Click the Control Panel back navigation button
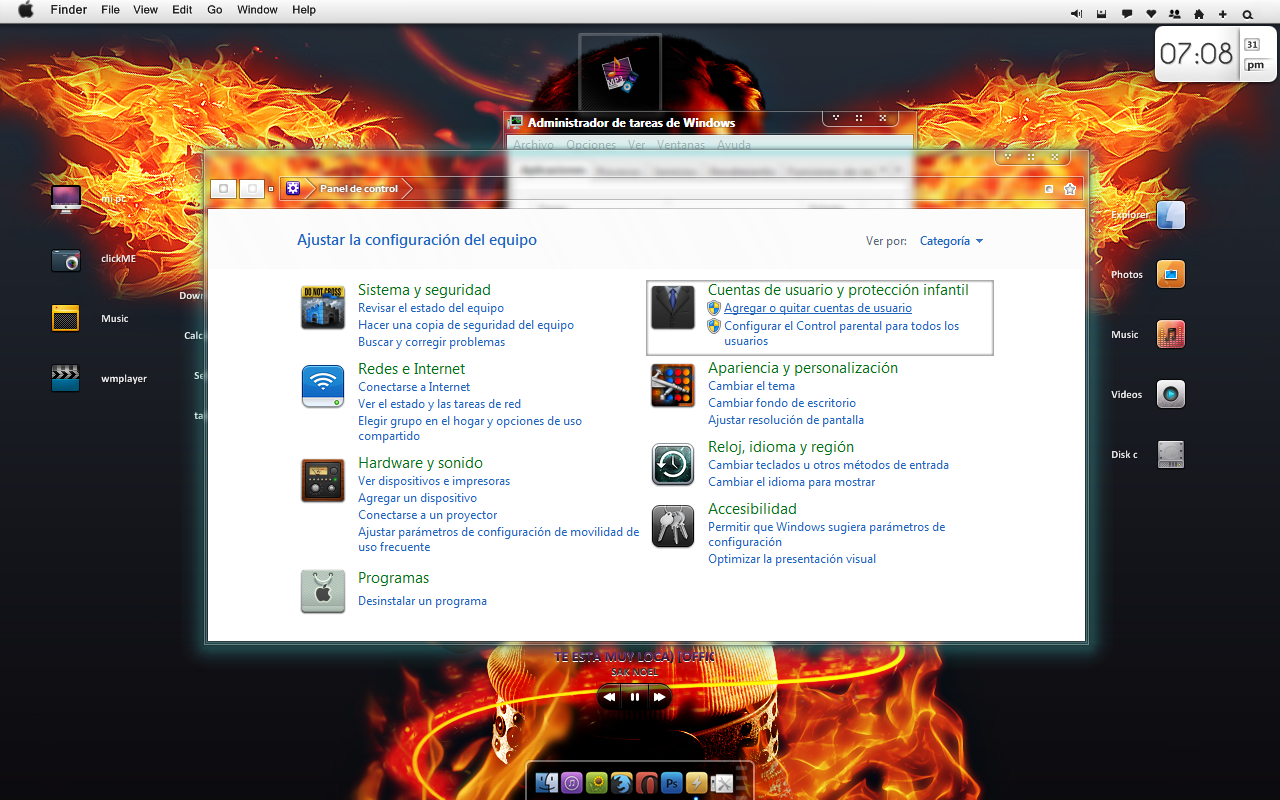Screen dimensions: 1280x800 [x=223, y=188]
